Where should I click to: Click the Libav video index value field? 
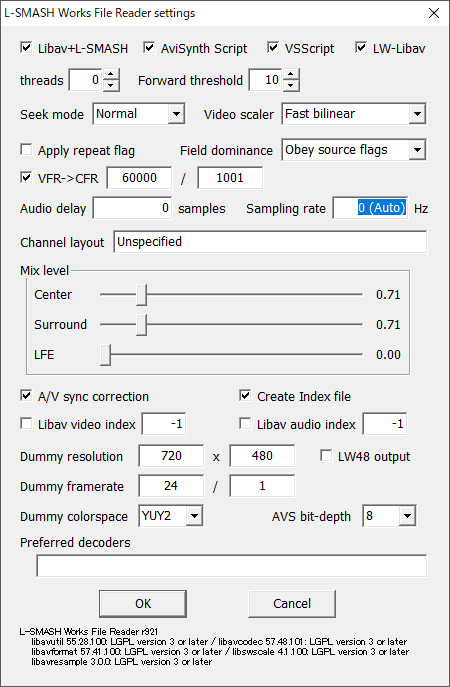coord(164,424)
